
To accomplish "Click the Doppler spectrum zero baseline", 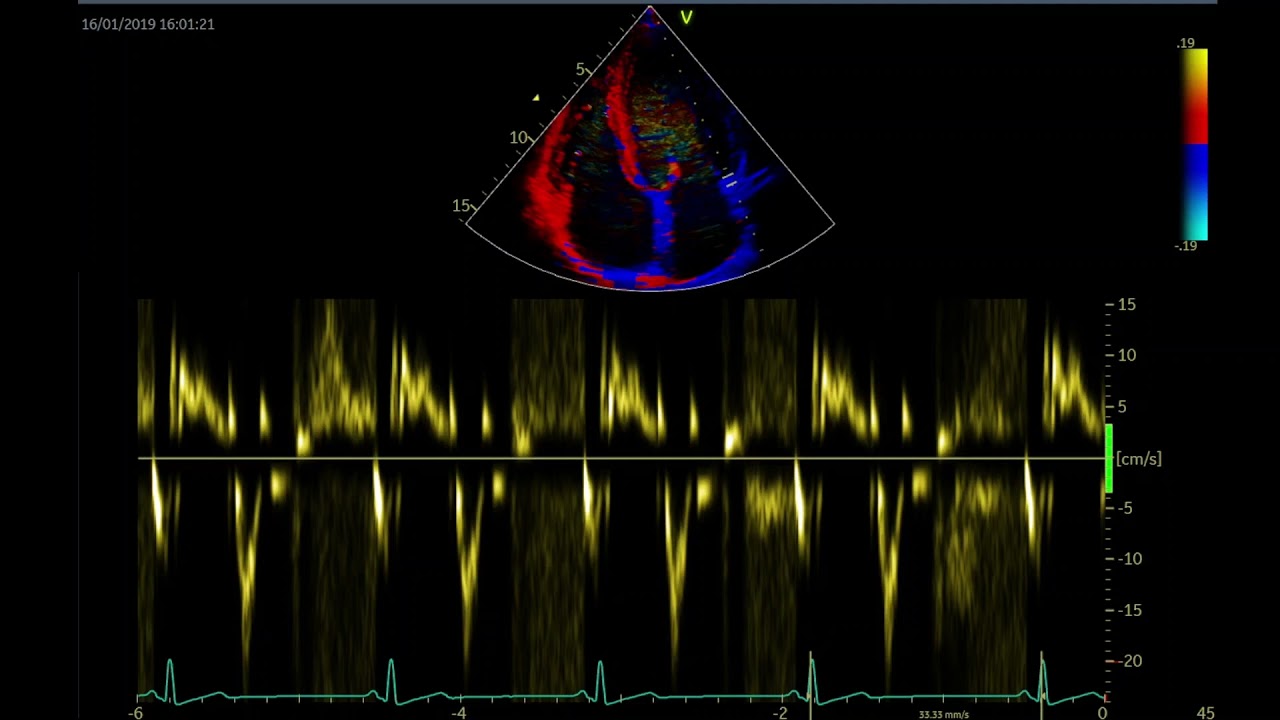I will click(621, 458).
